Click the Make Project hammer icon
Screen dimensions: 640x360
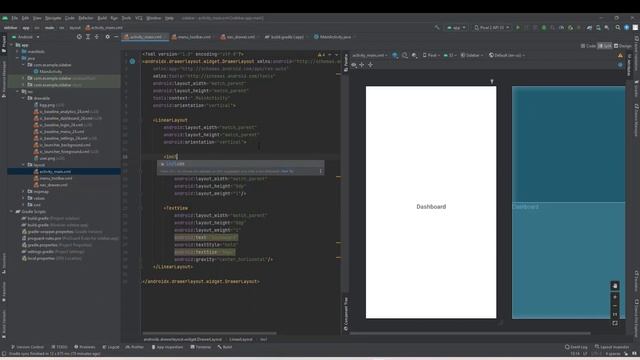[x=437, y=27]
